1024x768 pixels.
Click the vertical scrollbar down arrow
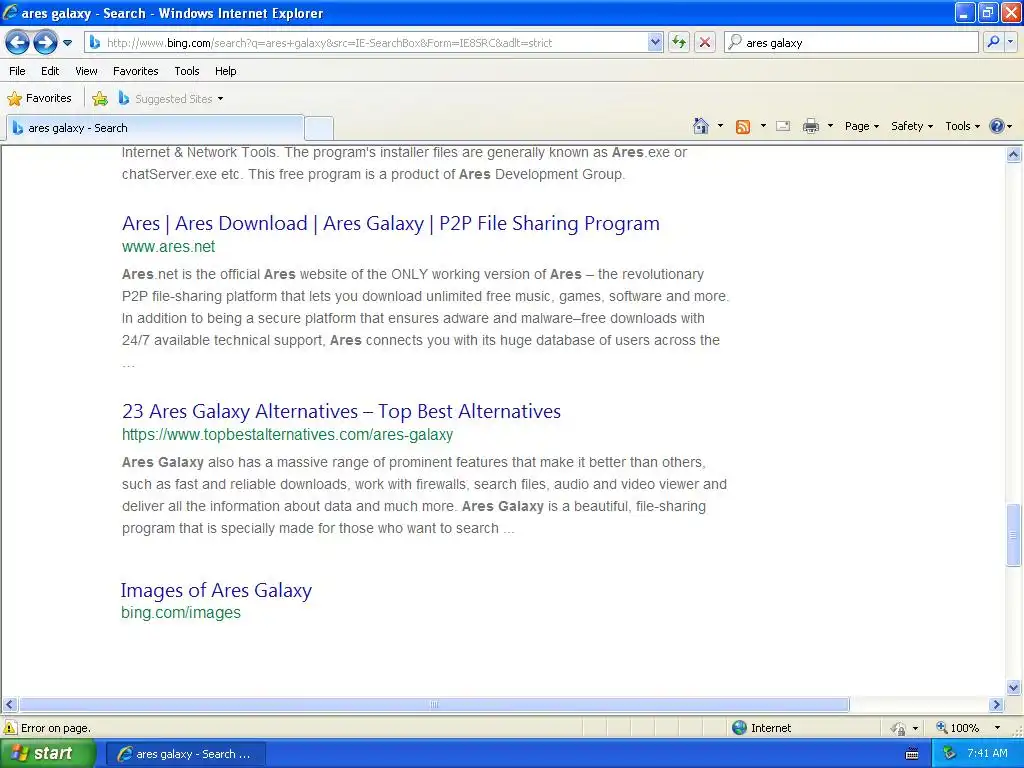tap(1013, 687)
